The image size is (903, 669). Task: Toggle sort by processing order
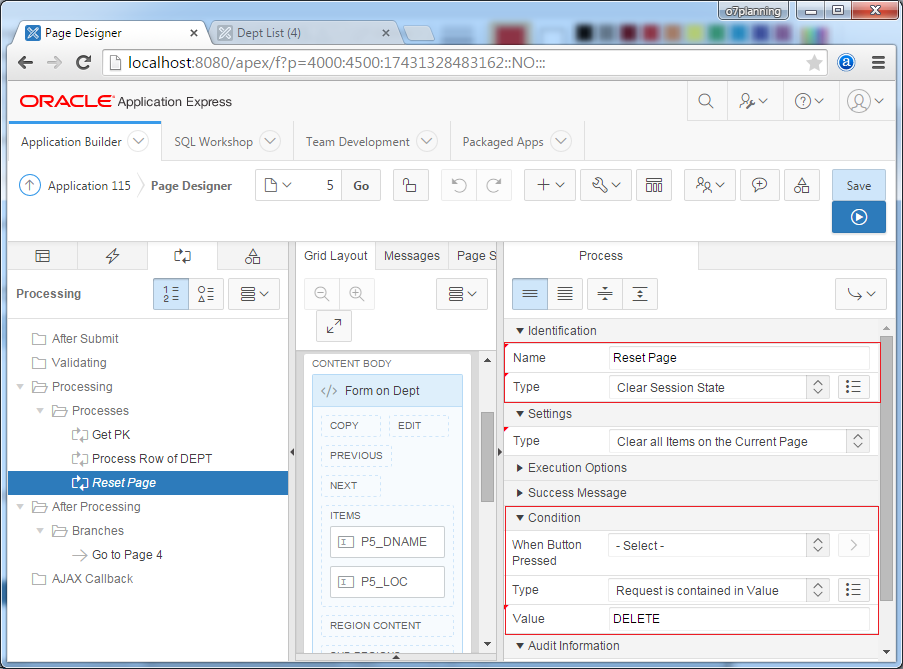pos(171,294)
